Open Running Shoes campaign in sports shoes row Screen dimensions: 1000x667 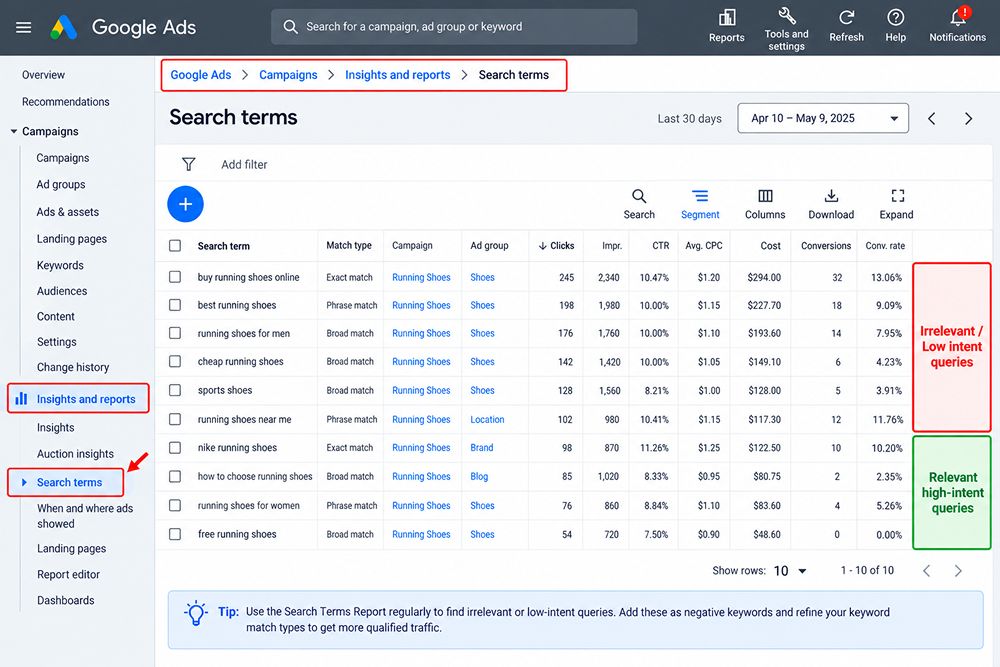pyautogui.click(x=421, y=390)
